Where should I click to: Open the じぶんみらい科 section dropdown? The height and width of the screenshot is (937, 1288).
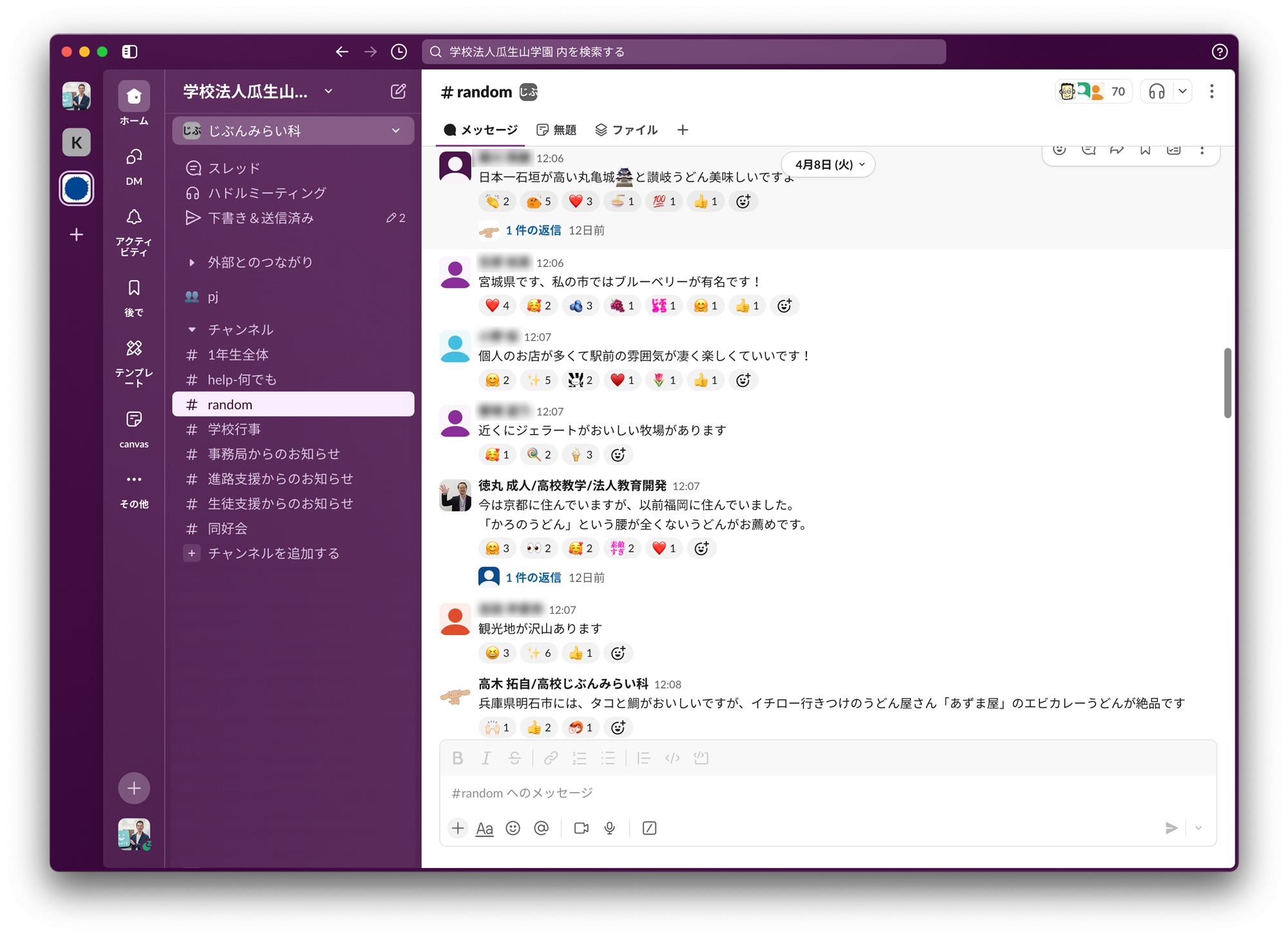pos(293,131)
